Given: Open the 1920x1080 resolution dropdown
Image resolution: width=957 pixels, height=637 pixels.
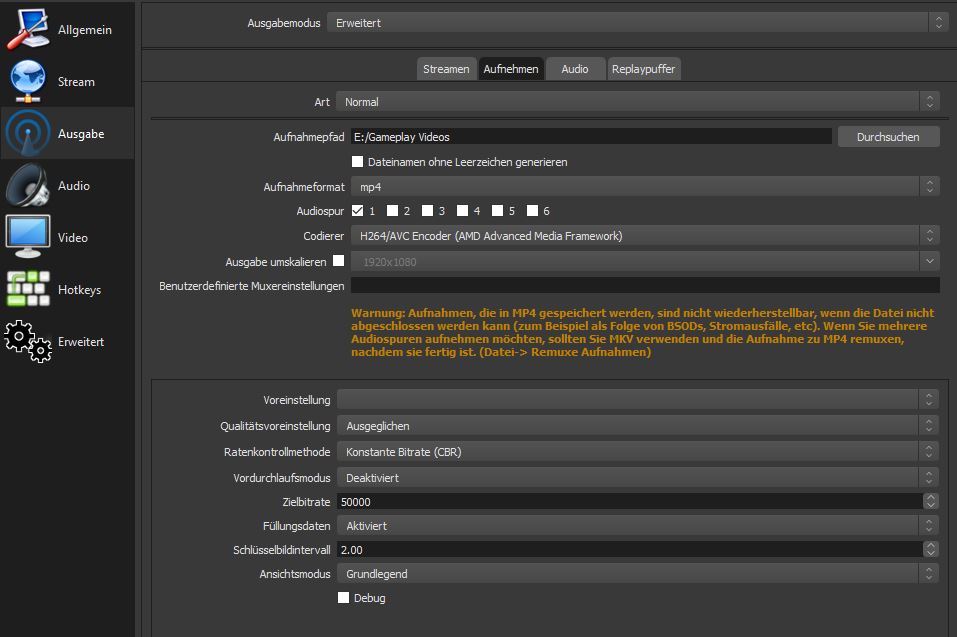Looking at the screenshot, I should point(645,262).
